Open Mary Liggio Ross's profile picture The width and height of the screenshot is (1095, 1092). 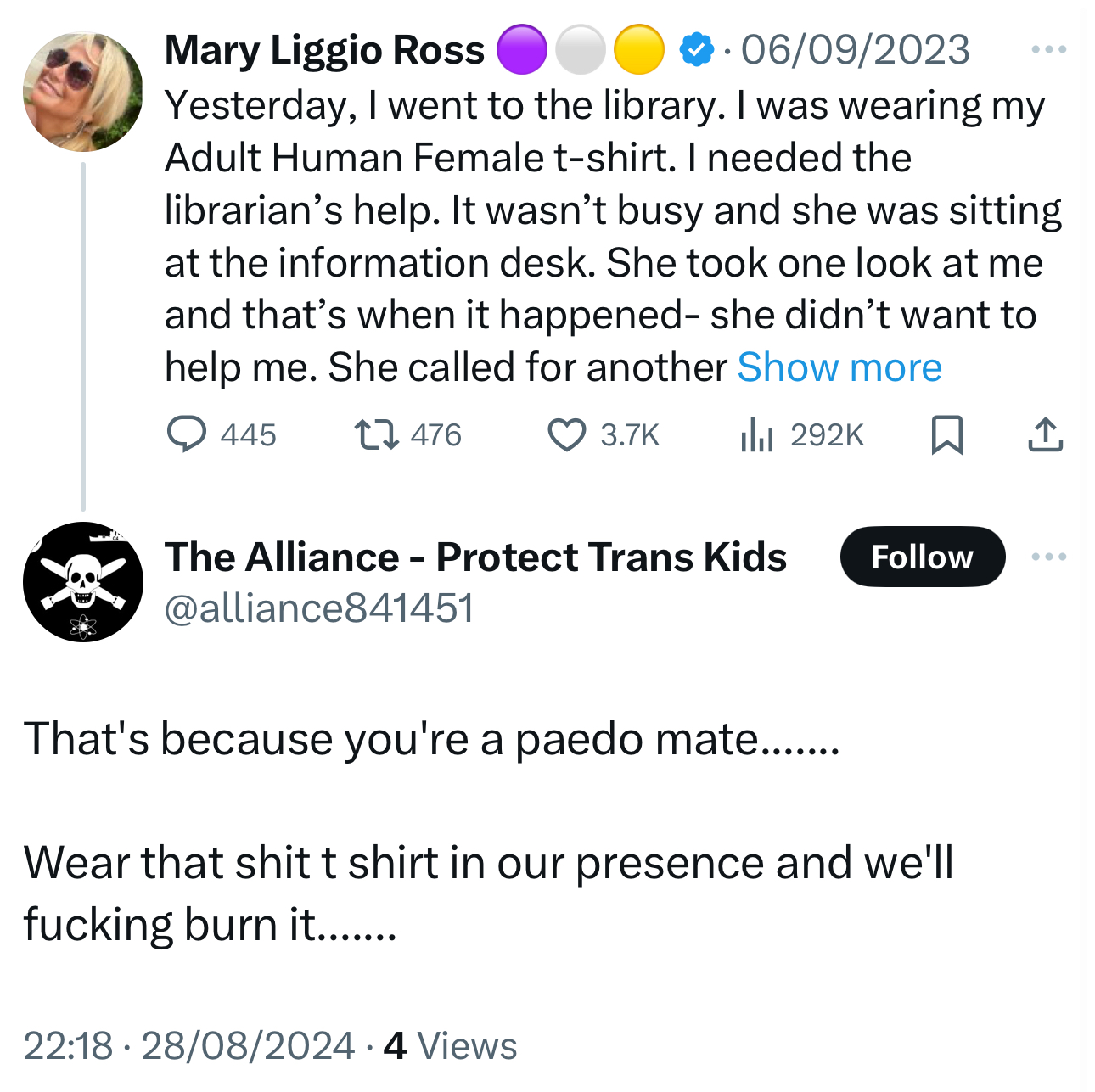click(82, 92)
